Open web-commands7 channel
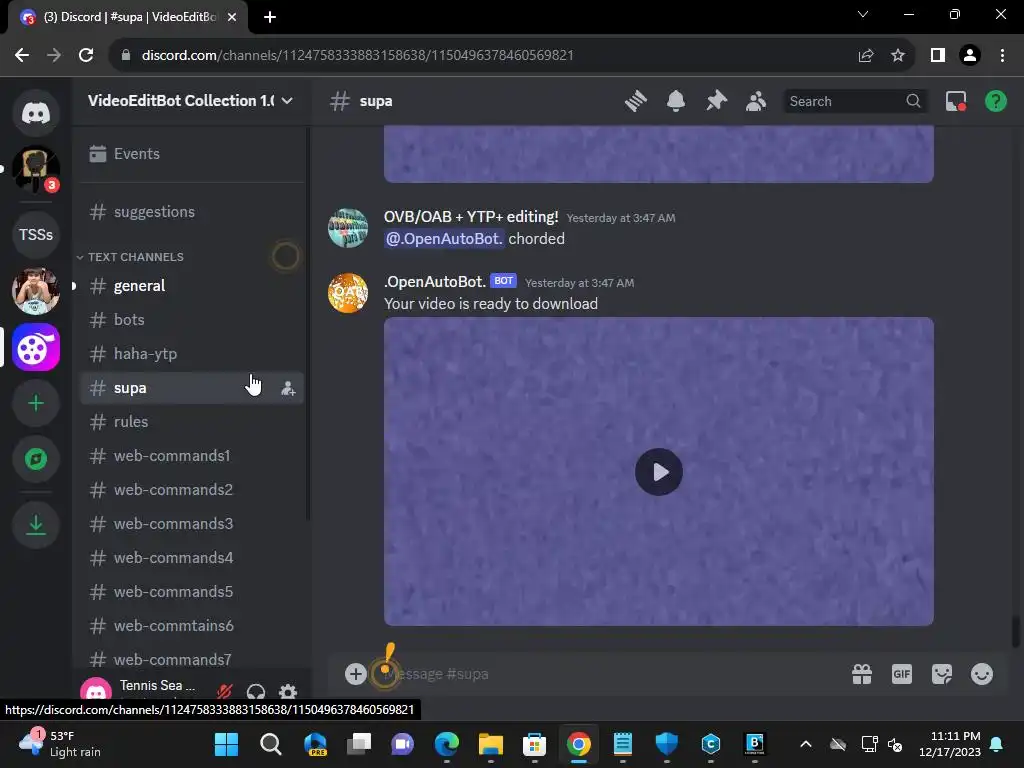The width and height of the screenshot is (1024, 768). (x=192, y=659)
